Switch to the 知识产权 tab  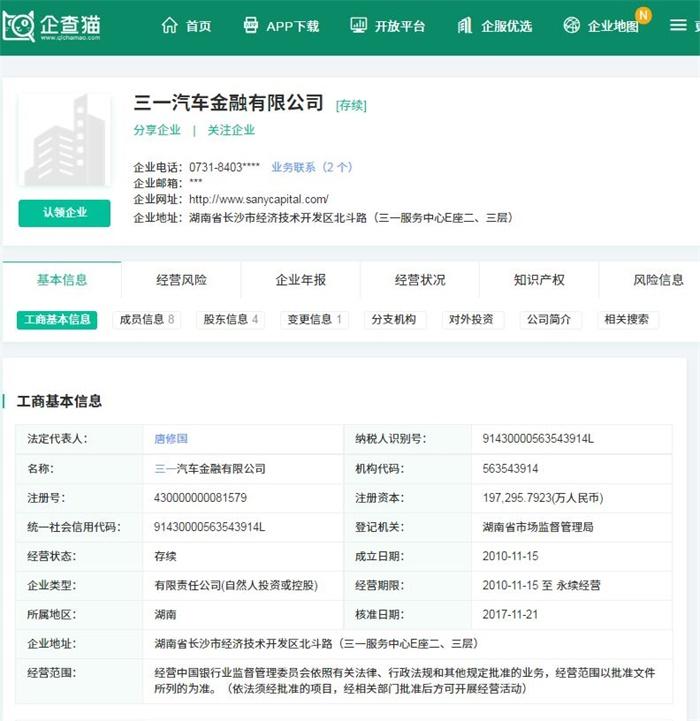pos(539,280)
